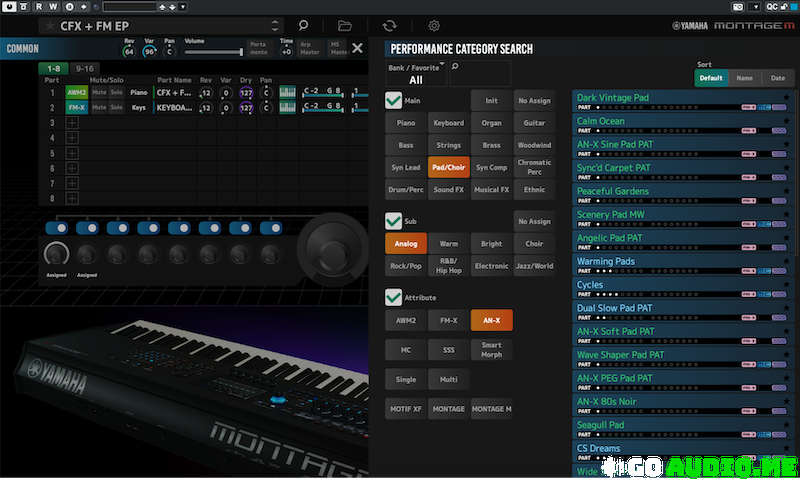Disable the Attribute filter checkbox
The image size is (800, 480).
pos(394,297)
